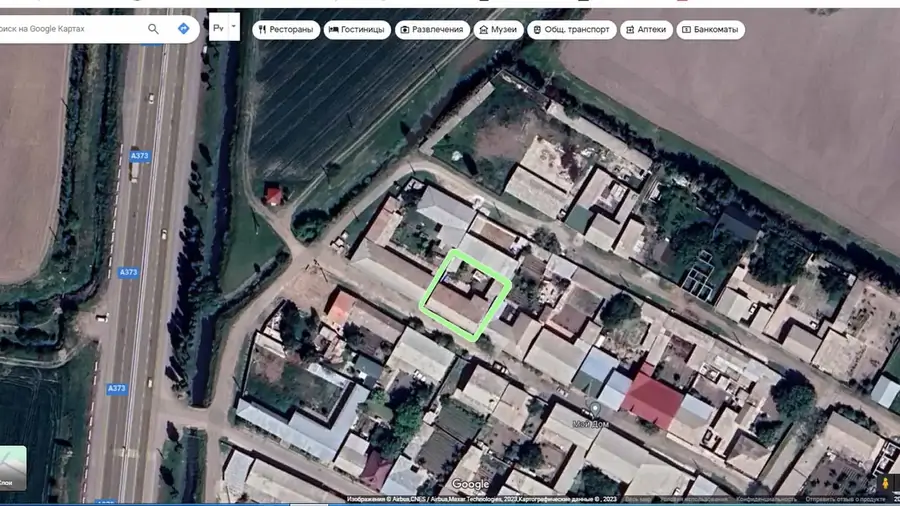
Task: Filter map by Рестораны
Action: [x=286, y=29]
